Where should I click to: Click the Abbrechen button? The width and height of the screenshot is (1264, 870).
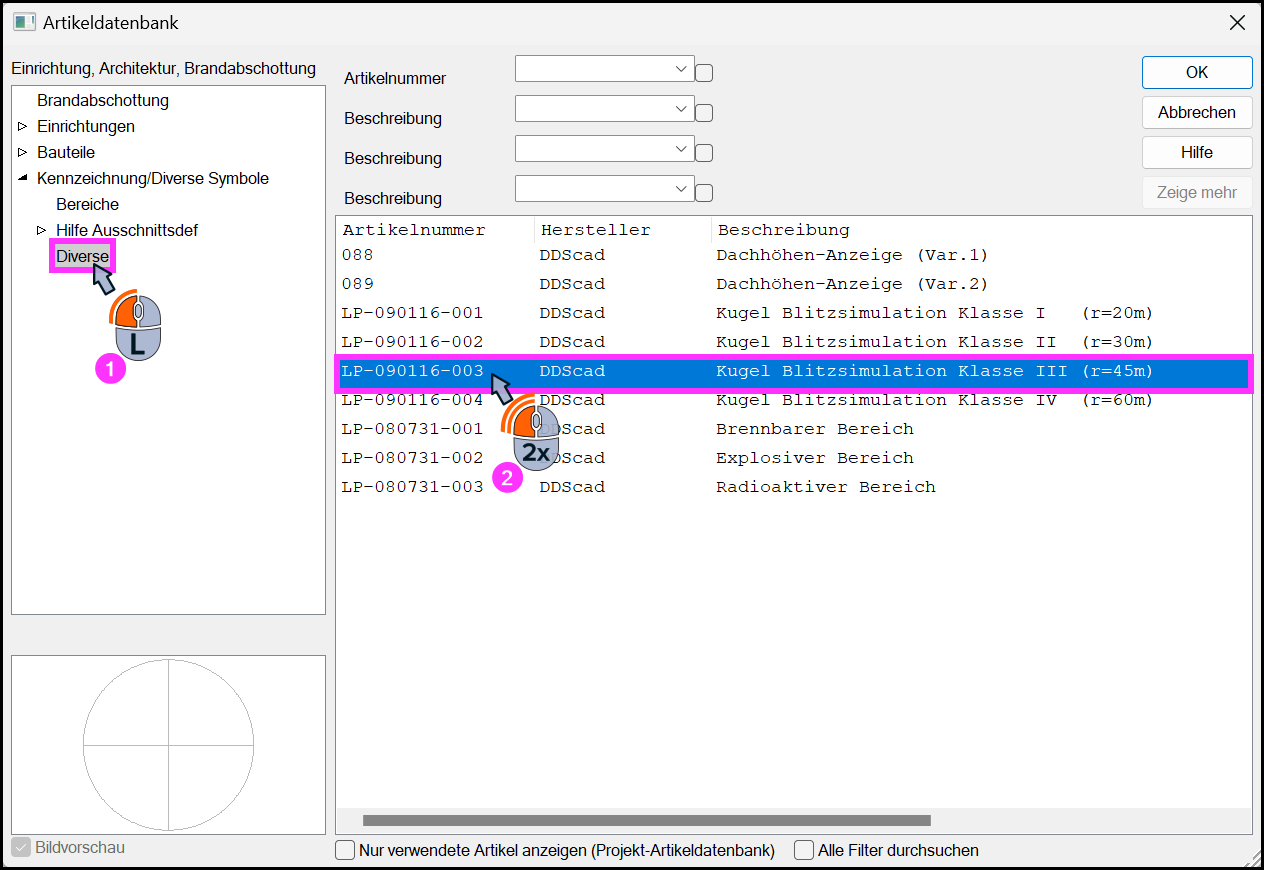1197,112
